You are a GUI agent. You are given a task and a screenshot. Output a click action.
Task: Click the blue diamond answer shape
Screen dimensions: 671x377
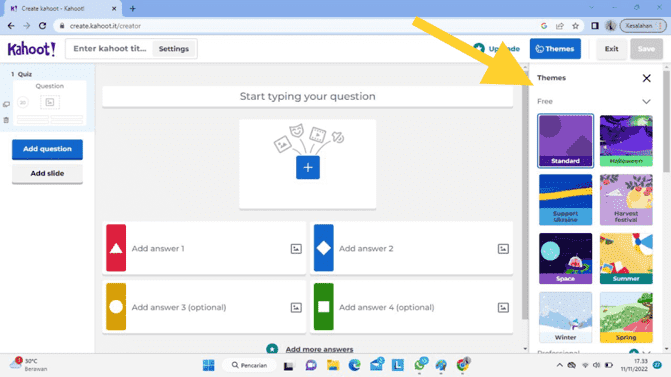(x=324, y=248)
